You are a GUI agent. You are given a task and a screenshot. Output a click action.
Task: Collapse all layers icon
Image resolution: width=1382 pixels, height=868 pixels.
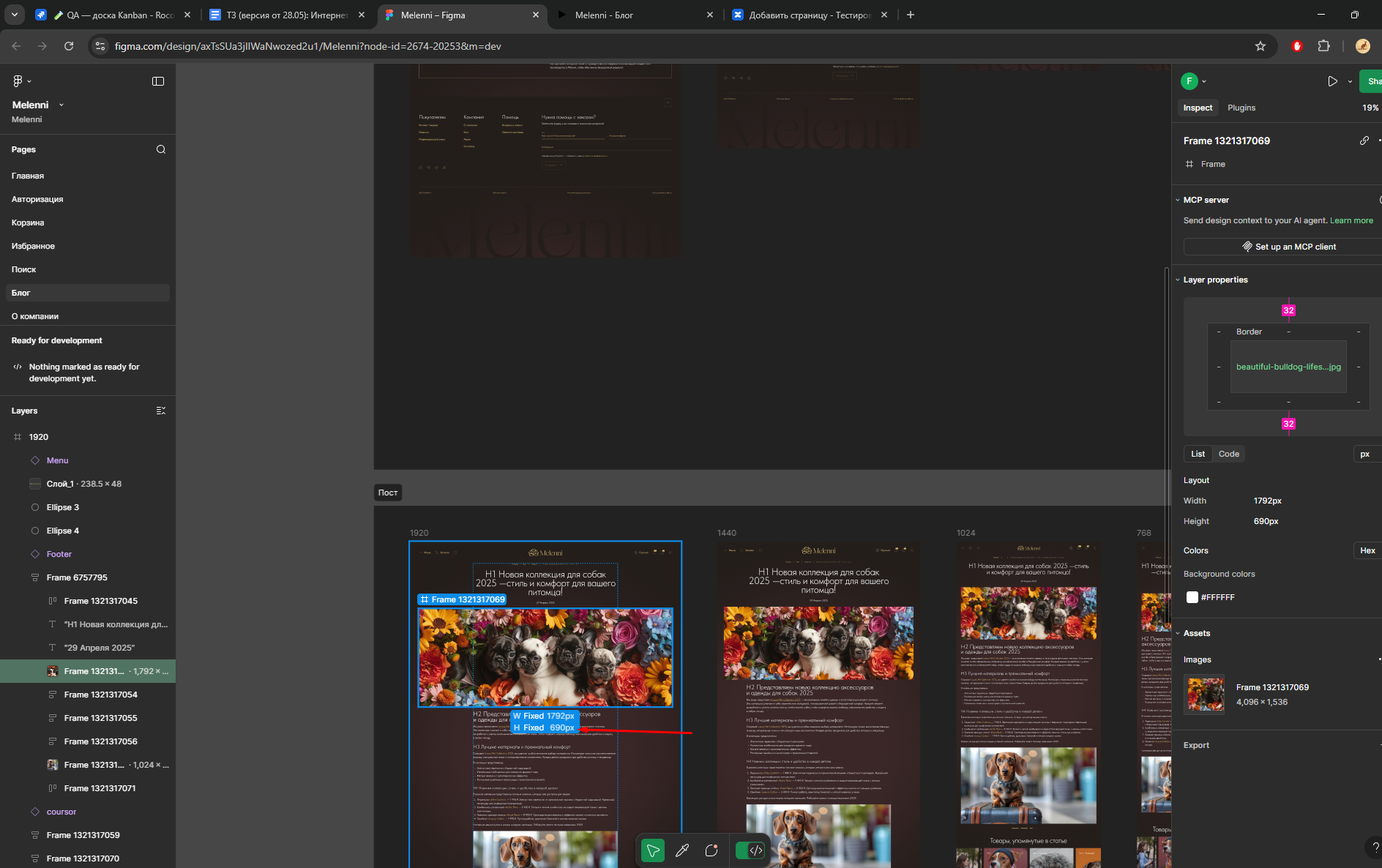click(x=161, y=411)
